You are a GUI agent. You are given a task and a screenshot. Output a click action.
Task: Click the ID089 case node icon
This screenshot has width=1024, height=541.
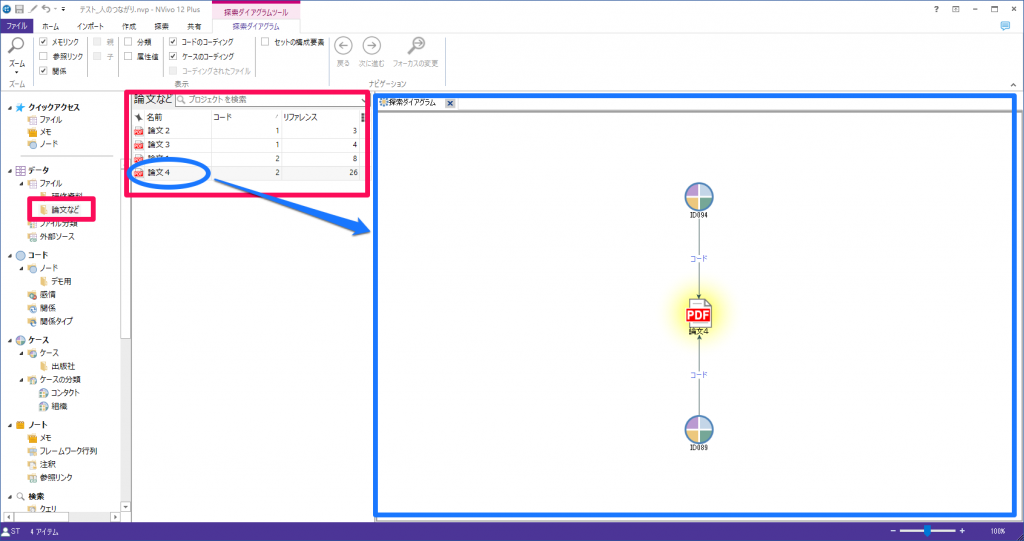click(699, 430)
